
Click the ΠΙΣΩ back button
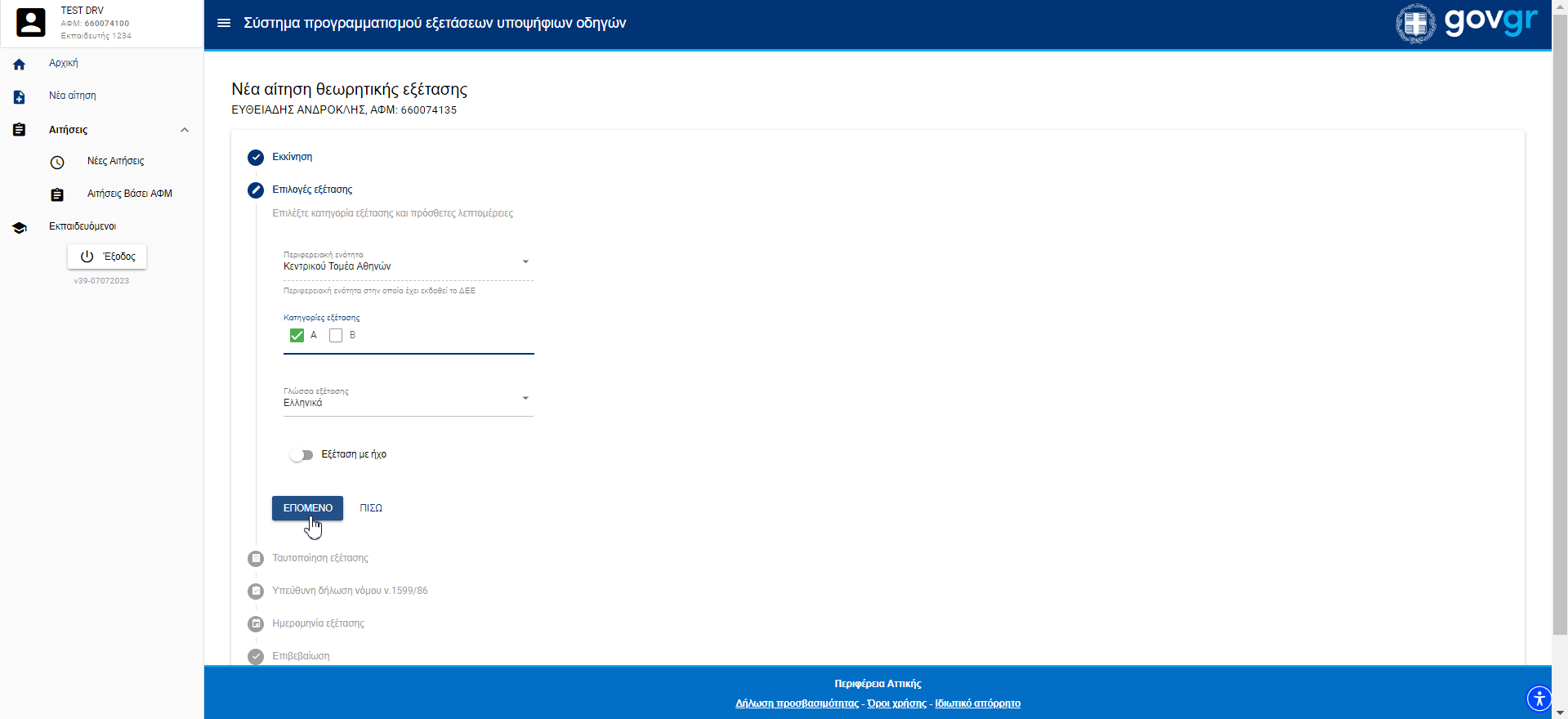click(x=371, y=508)
